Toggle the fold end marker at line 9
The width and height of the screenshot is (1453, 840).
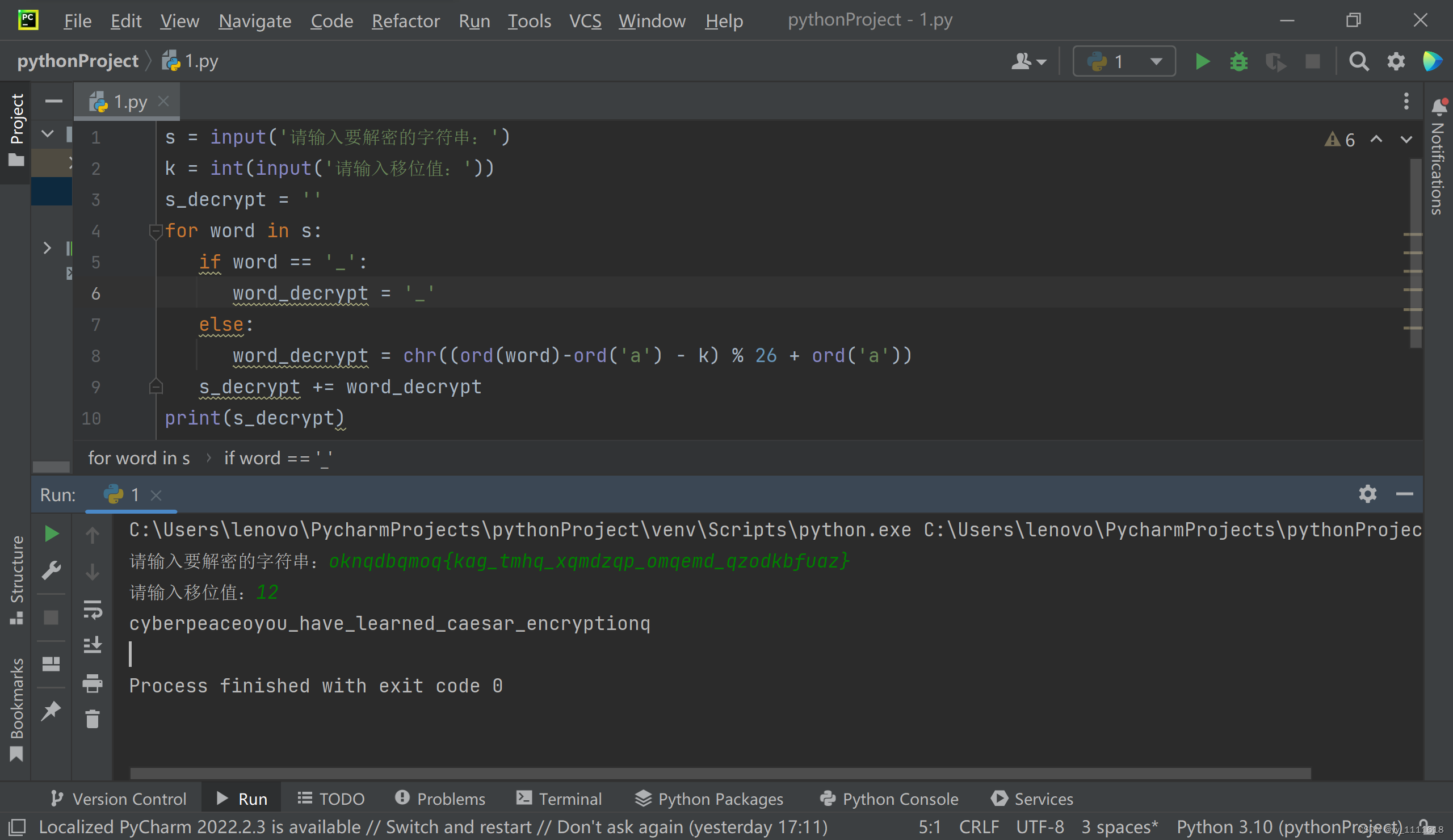coord(155,387)
